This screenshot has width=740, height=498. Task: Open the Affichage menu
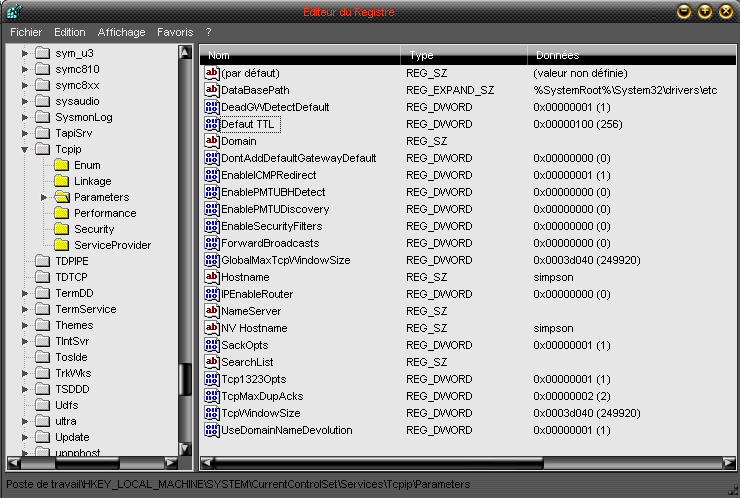click(121, 32)
